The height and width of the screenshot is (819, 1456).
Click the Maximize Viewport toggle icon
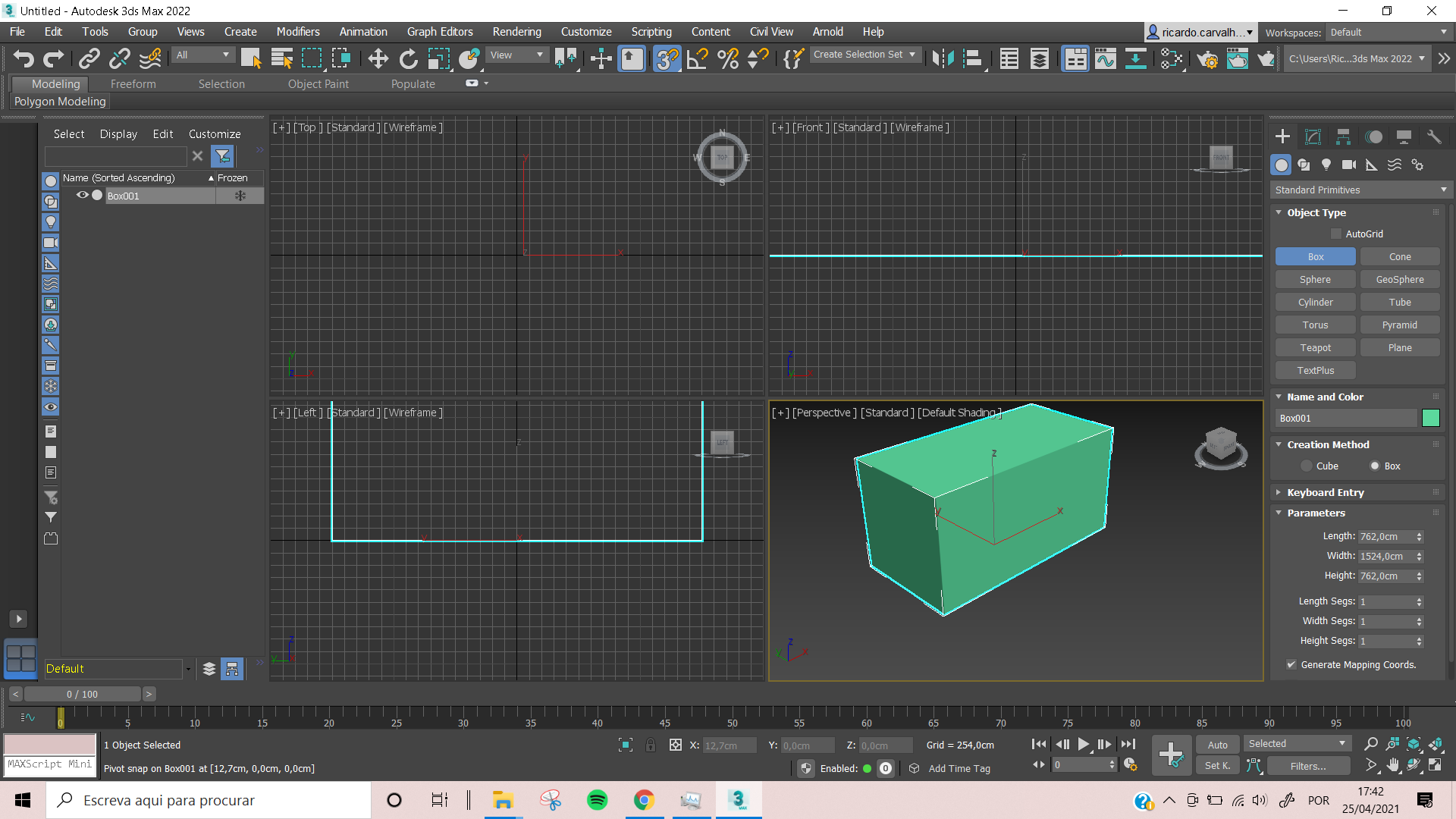[1436, 765]
